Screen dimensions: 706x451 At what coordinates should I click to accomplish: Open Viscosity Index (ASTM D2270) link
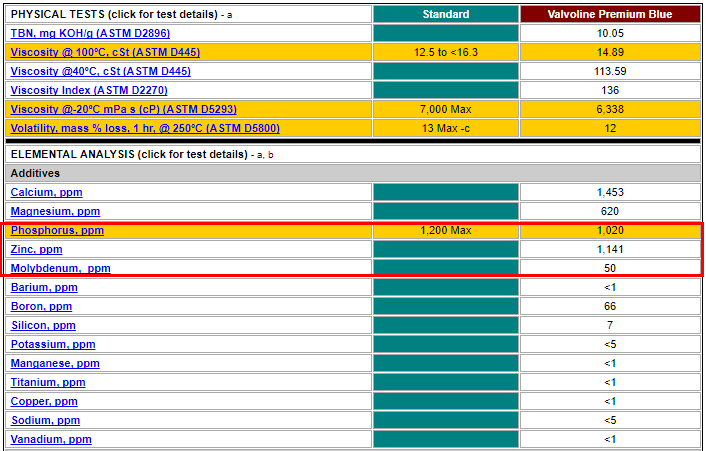pyautogui.click(x=89, y=90)
